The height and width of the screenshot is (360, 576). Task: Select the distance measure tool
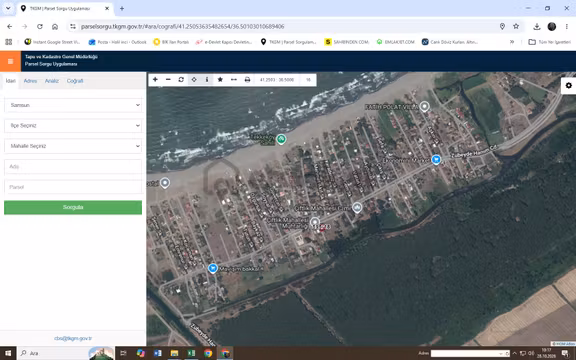[234, 79]
